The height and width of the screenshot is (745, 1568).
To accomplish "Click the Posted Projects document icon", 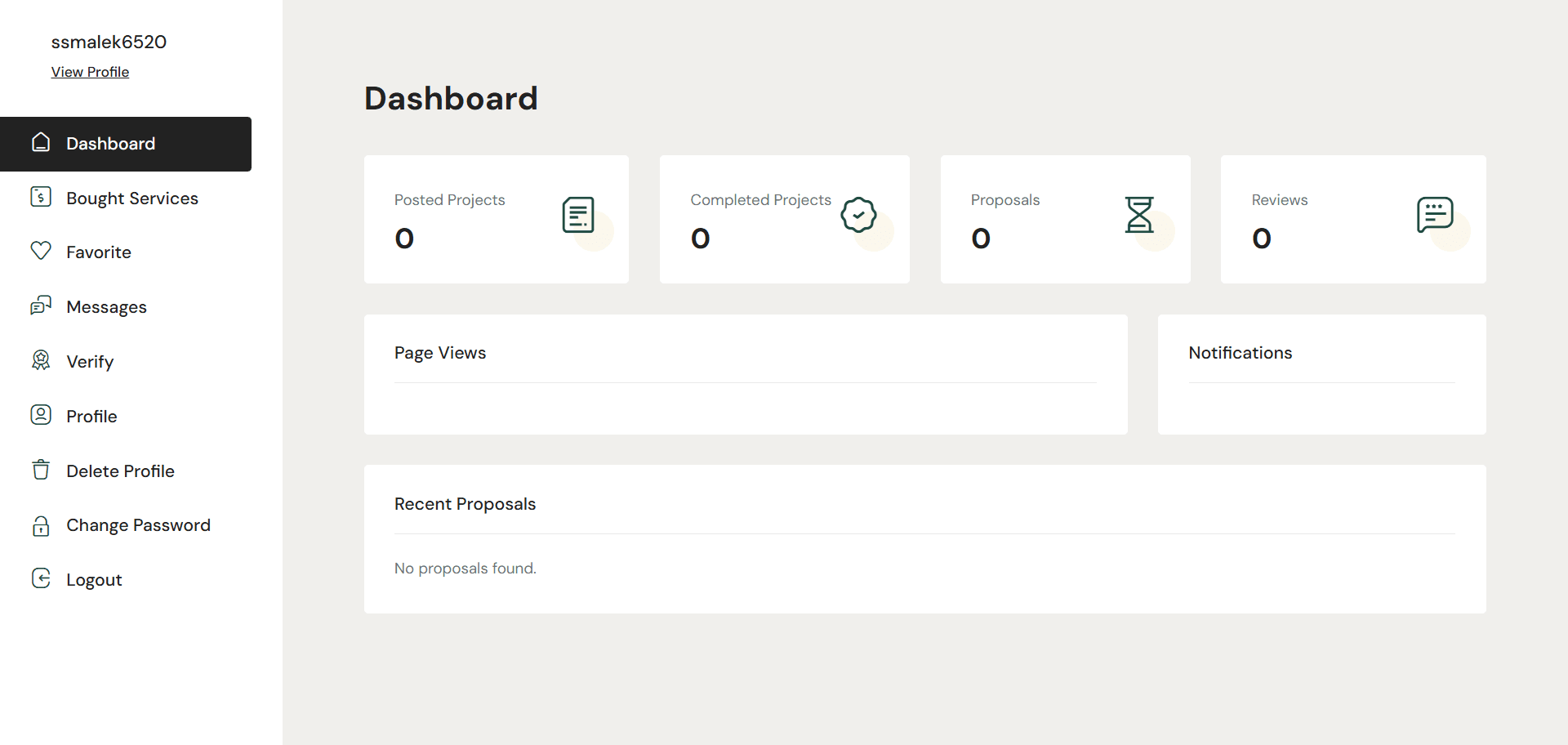I will [578, 216].
